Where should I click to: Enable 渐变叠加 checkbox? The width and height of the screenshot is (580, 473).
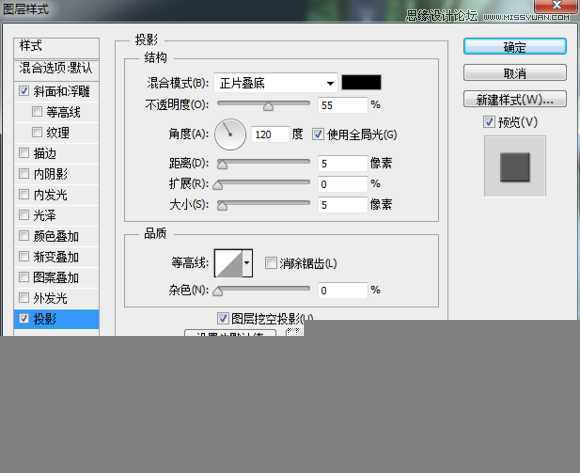(x=24, y=256)
